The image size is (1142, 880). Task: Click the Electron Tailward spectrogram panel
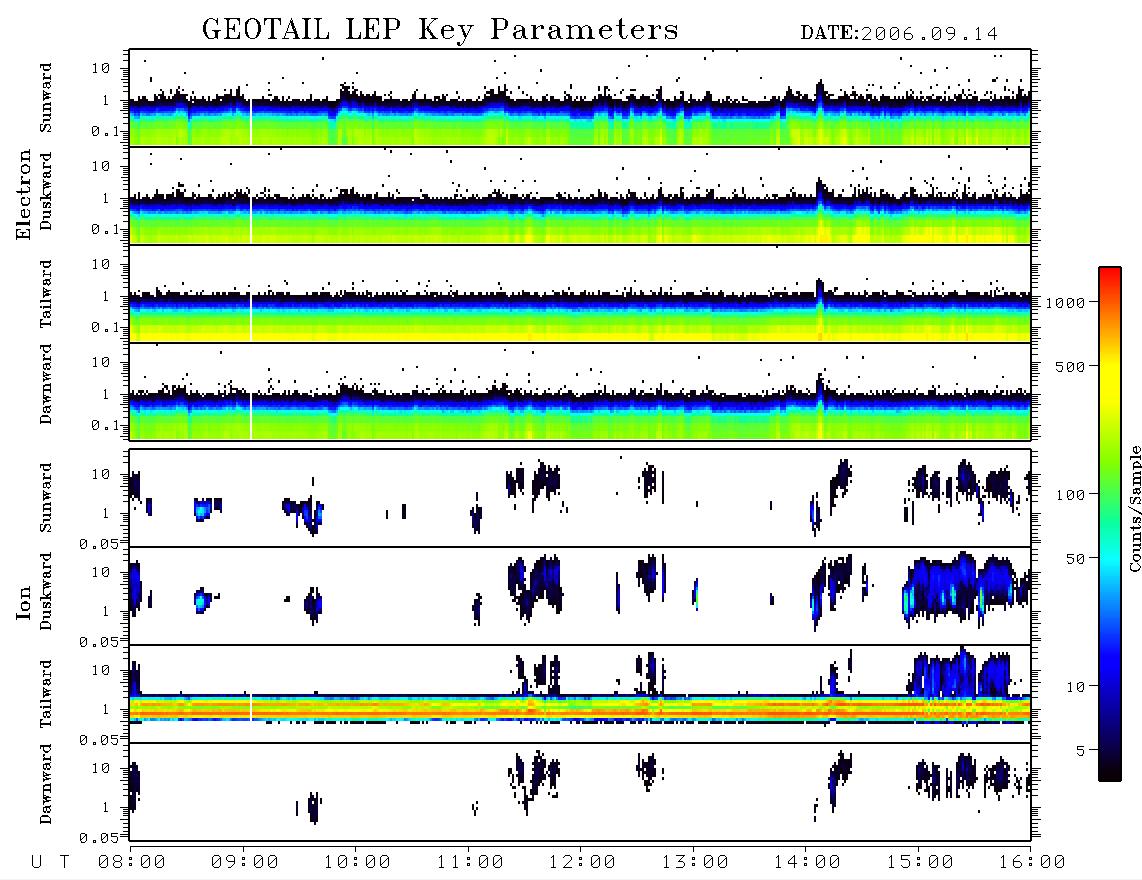tap(580, 294)
